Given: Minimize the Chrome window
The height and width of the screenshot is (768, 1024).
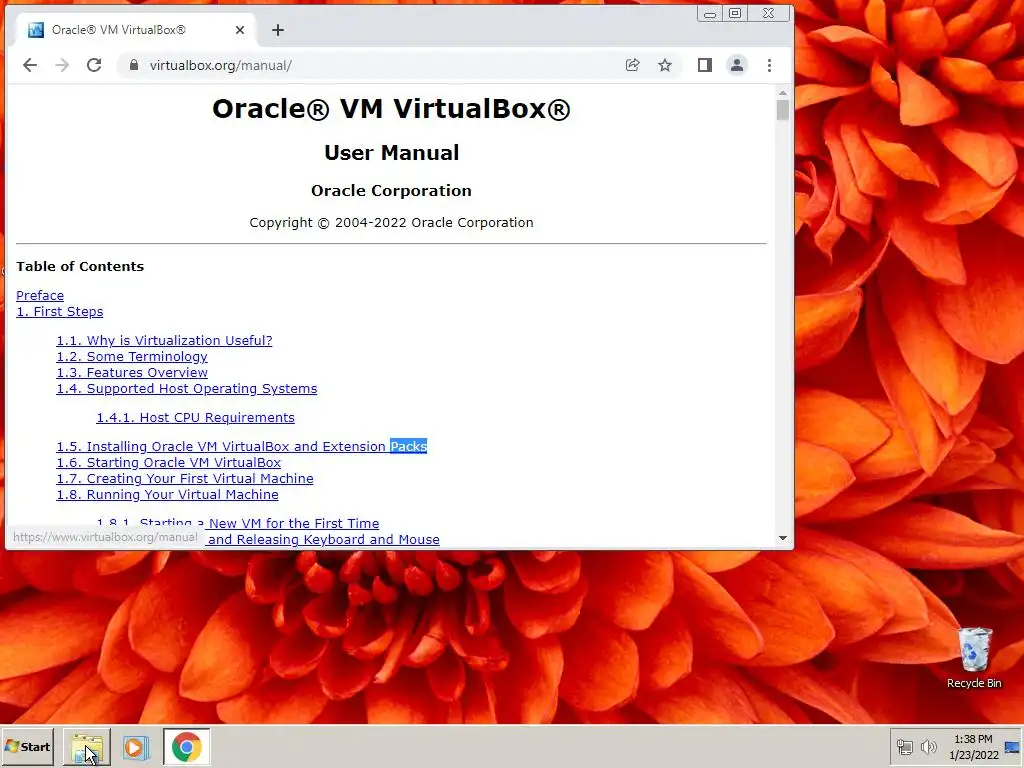Looking at the screenshot, I should (711, 14).
